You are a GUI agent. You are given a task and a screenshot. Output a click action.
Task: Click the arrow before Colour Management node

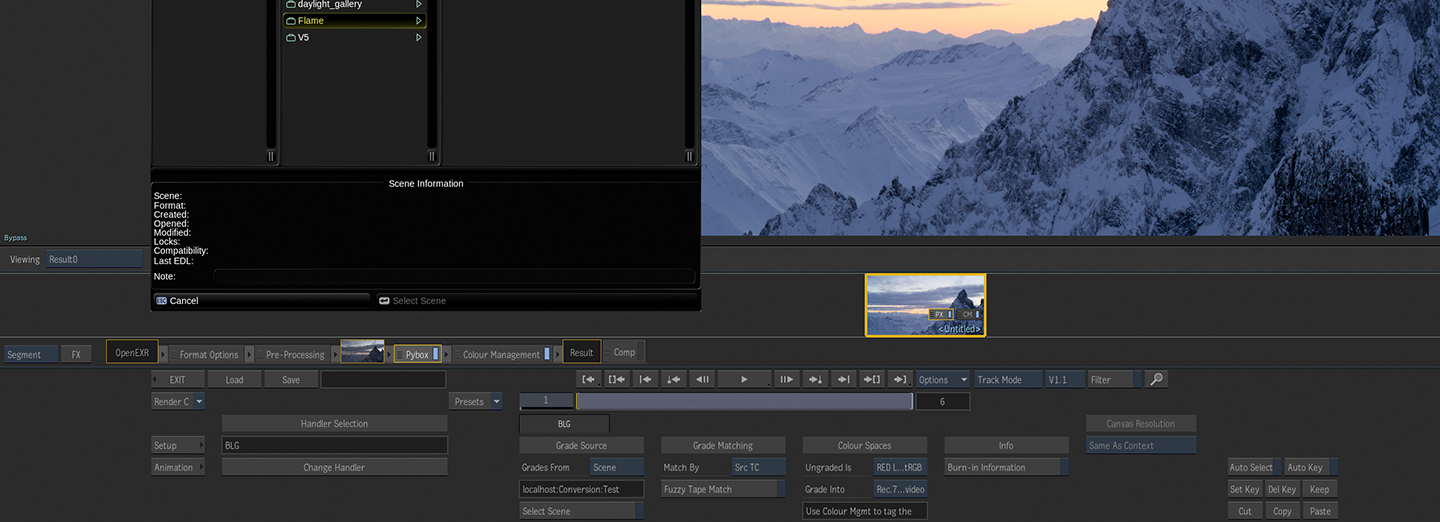(x=447, y=354)
